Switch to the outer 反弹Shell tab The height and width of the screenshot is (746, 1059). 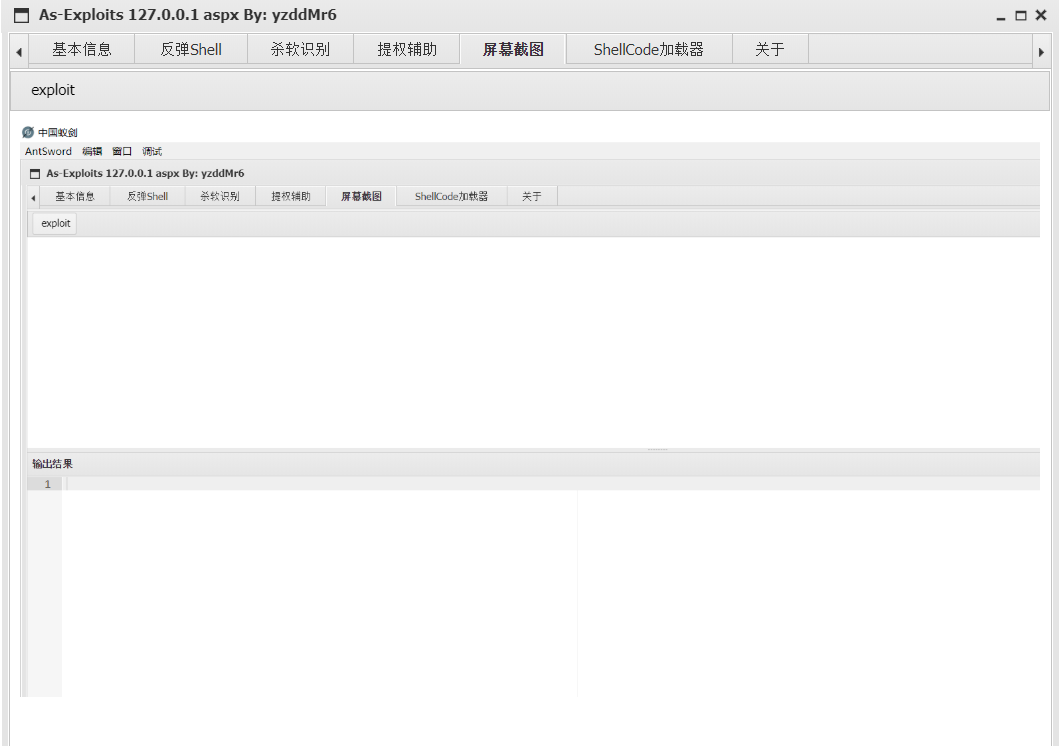tap(191, 49)
